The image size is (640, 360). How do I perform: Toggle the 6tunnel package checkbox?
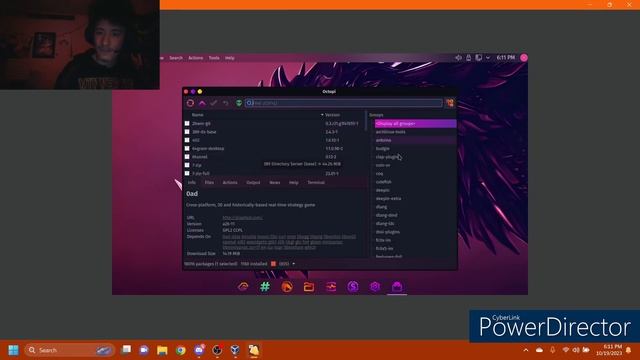click(187, 157)
